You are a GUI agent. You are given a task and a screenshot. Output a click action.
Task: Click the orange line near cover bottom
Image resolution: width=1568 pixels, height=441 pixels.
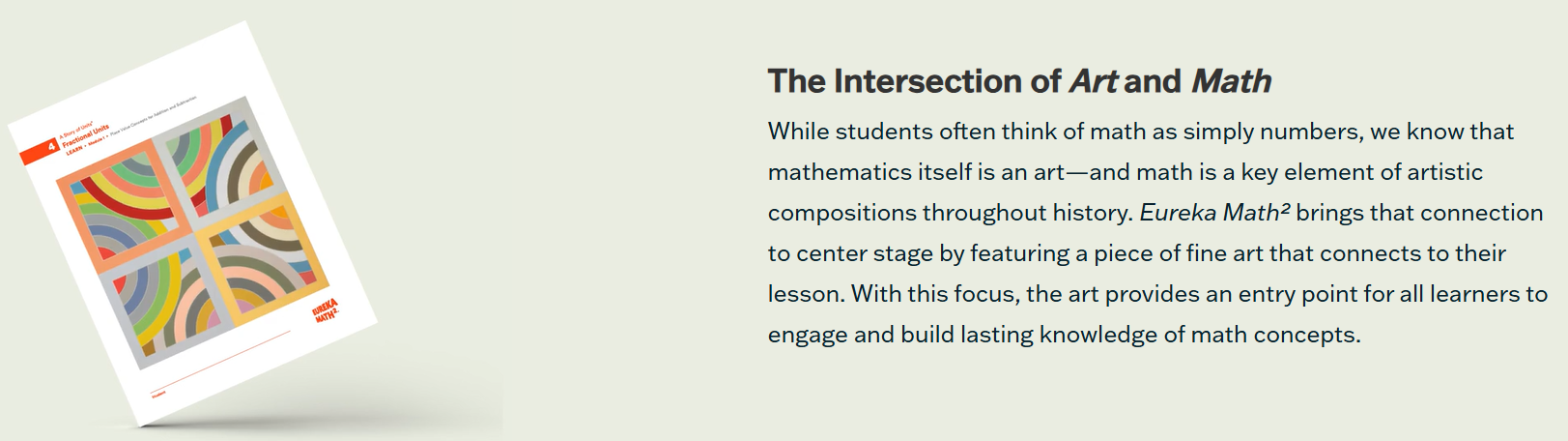[219, 364]
